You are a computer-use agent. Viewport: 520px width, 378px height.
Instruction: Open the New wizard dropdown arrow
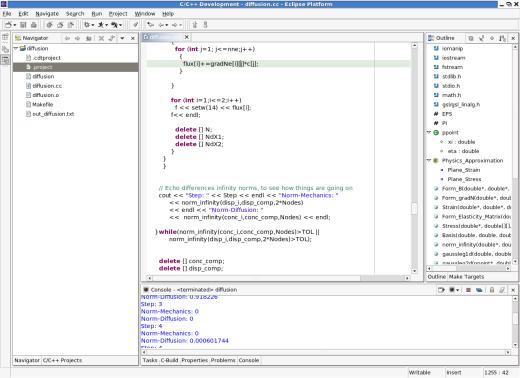coord(14,25)
